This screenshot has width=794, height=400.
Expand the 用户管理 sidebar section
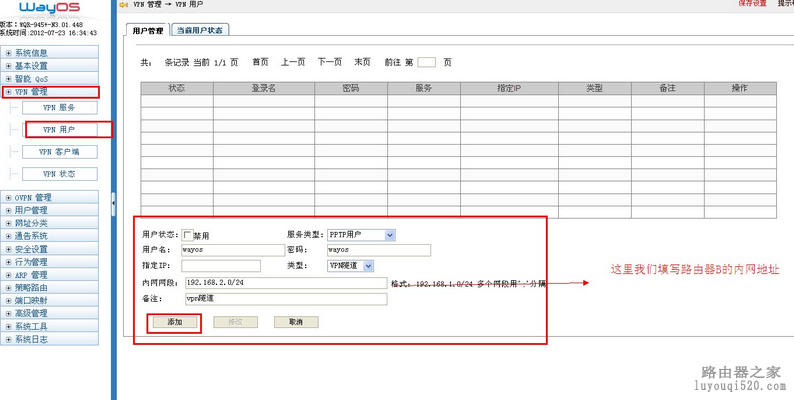coord(50,210)
